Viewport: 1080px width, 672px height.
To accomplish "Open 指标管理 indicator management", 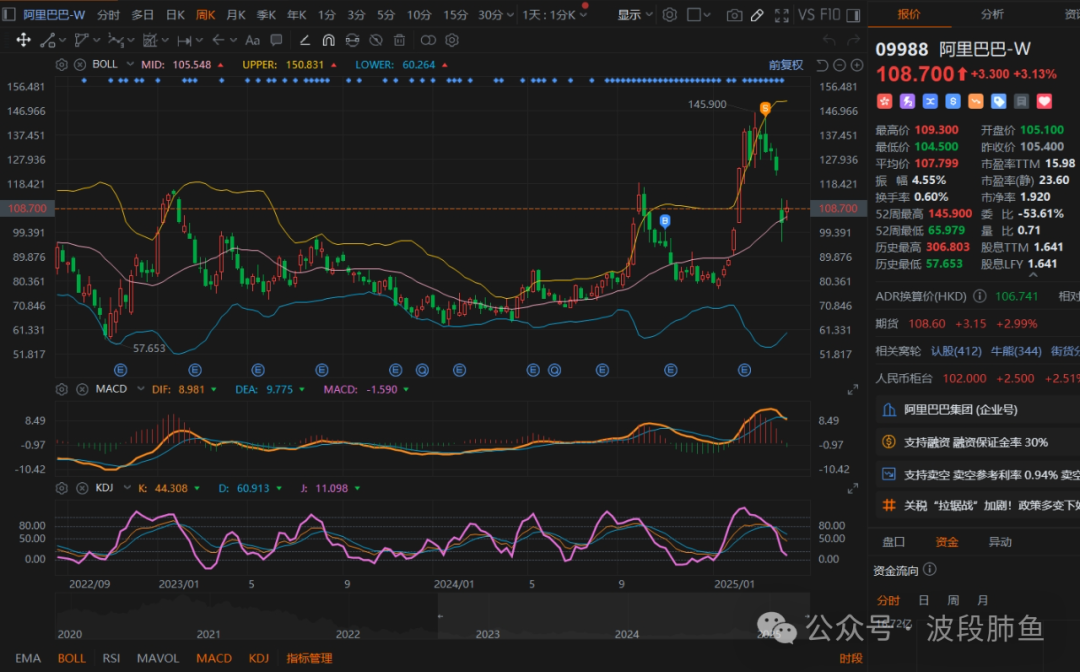I will coord(309,658).
